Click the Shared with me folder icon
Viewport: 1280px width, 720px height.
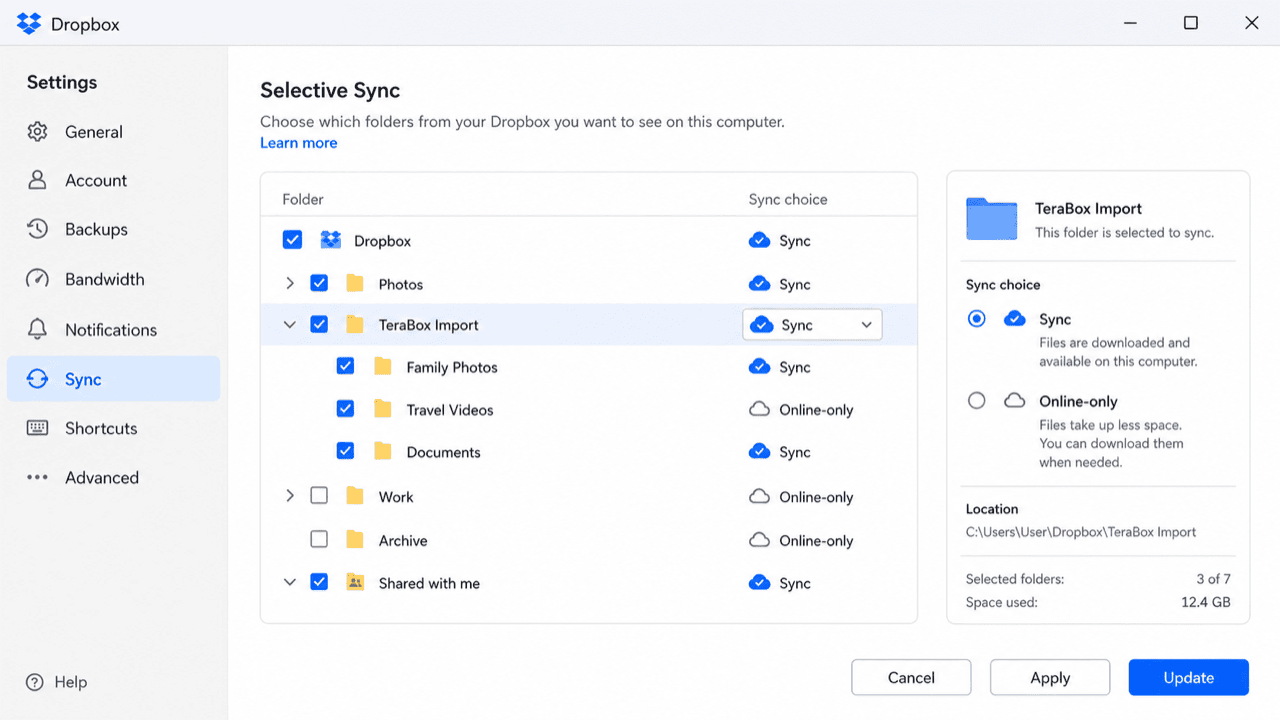pyautogui.click(x=354, y=583)
